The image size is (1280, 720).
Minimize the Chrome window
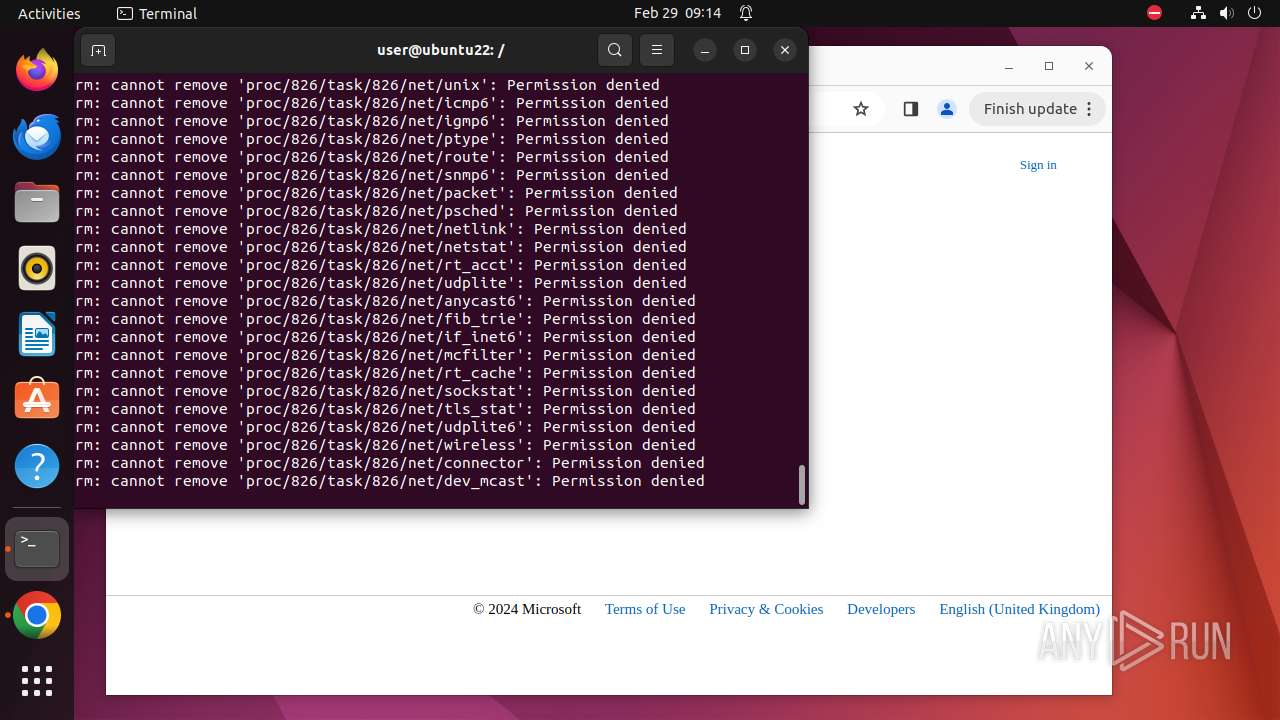click(x=1008, y=66)
